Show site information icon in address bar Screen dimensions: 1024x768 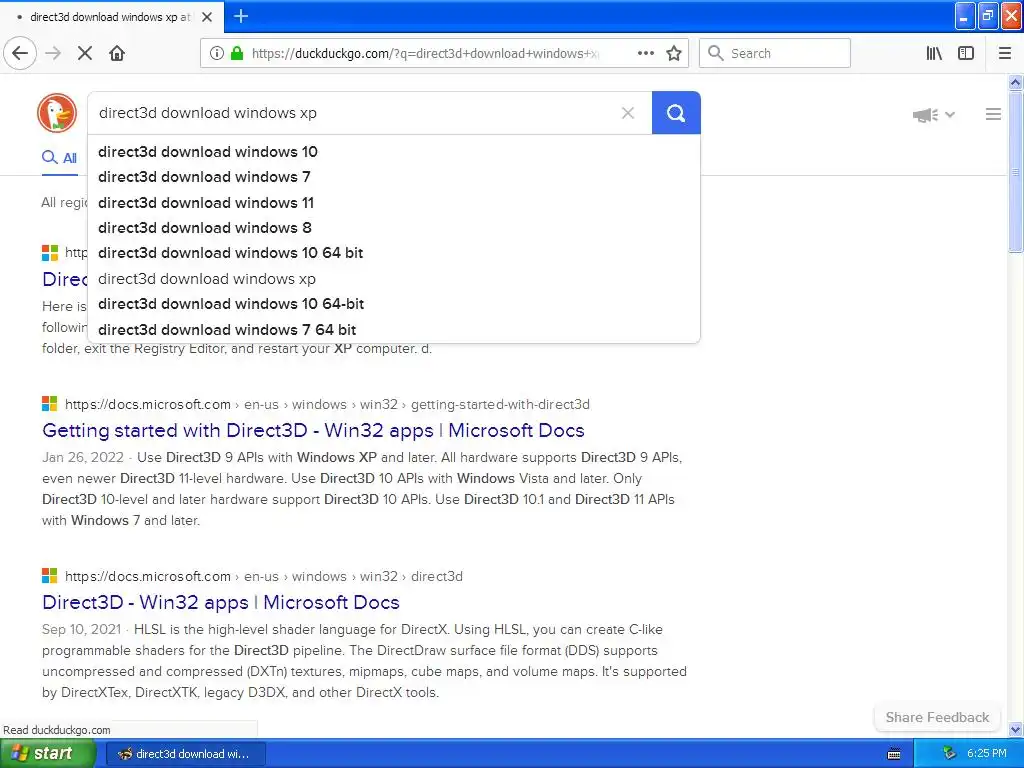point(217,53)
